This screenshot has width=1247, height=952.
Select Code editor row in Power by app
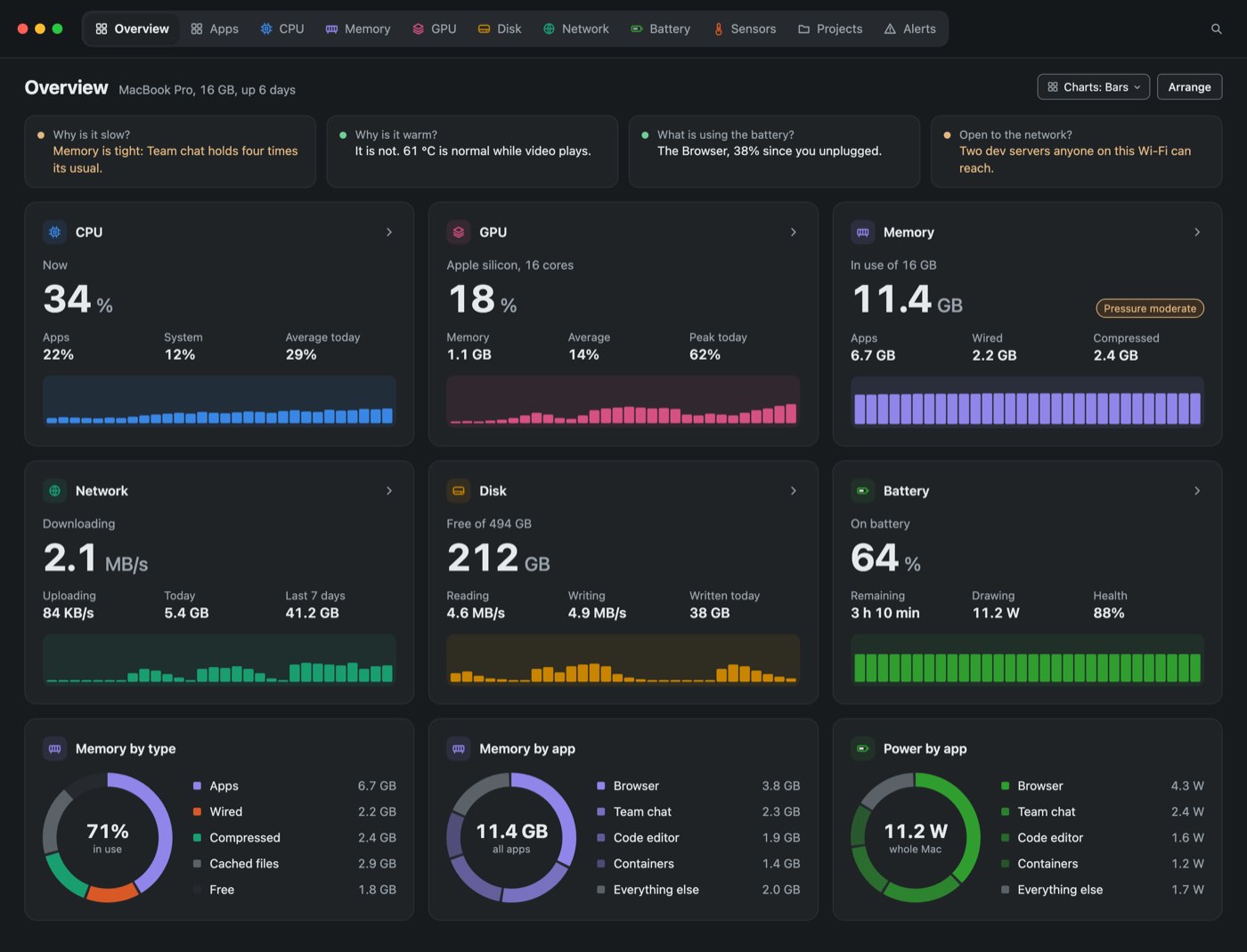click(x=1102, y=838)
